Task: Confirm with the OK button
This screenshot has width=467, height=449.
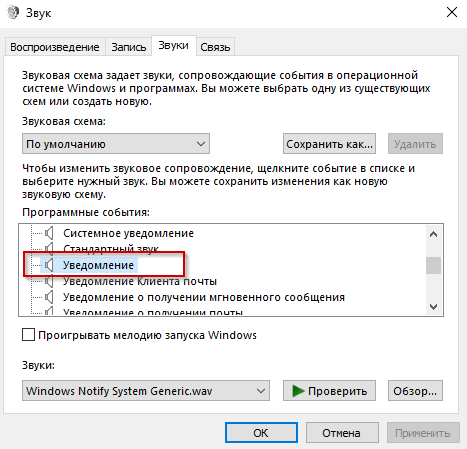Action: tap(261, 433)
